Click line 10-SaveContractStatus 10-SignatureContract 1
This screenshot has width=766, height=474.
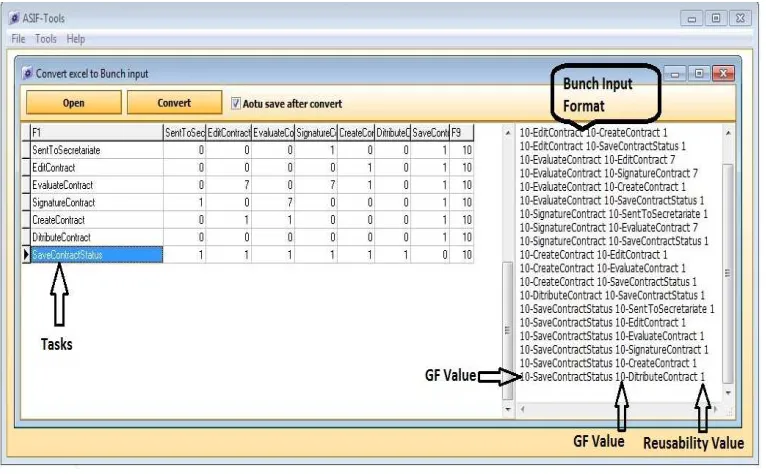pyautogui.click(x=614, y=349)
